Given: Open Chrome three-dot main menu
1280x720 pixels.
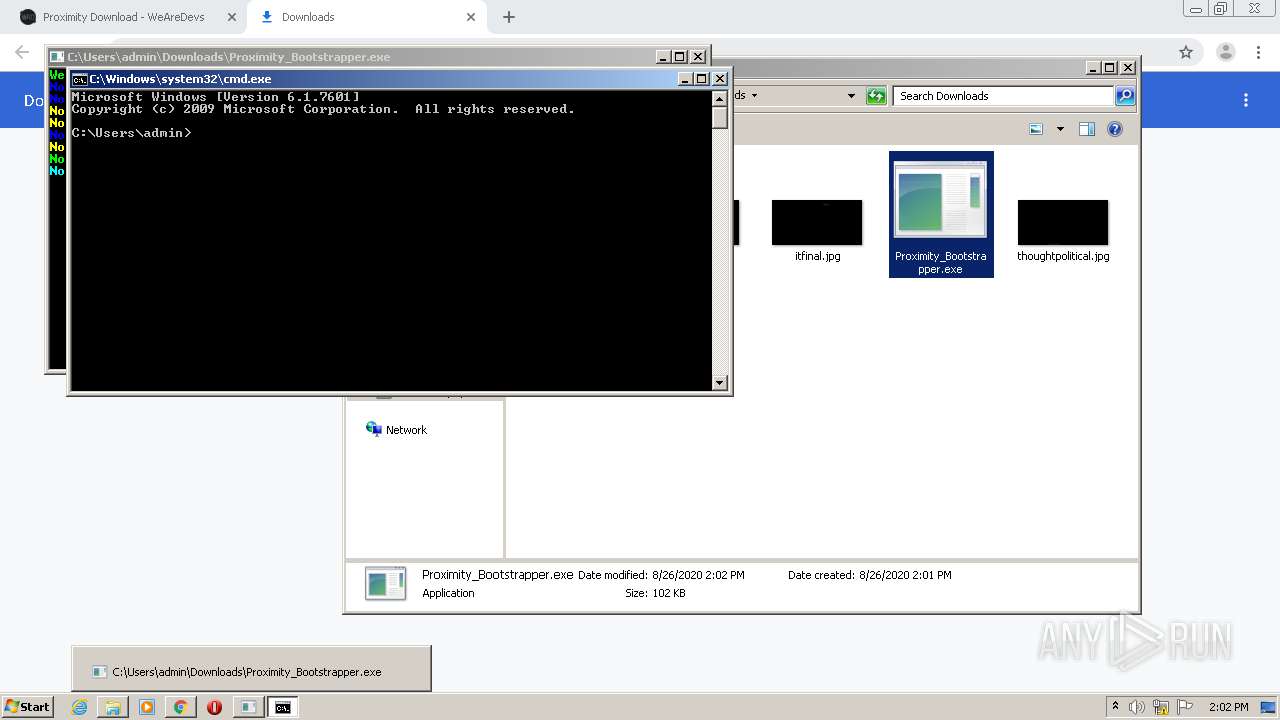Looking at the screenshot, I should 1260,52.
